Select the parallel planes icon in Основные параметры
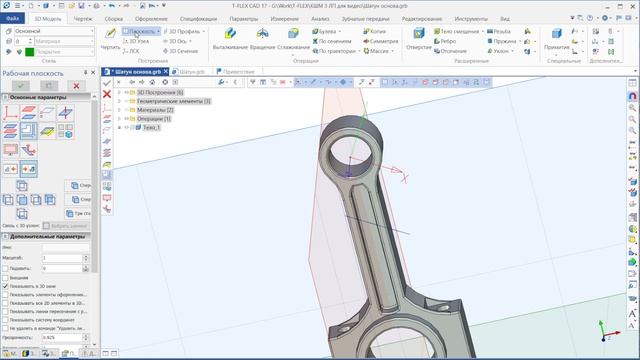 [x=29, y=113]
